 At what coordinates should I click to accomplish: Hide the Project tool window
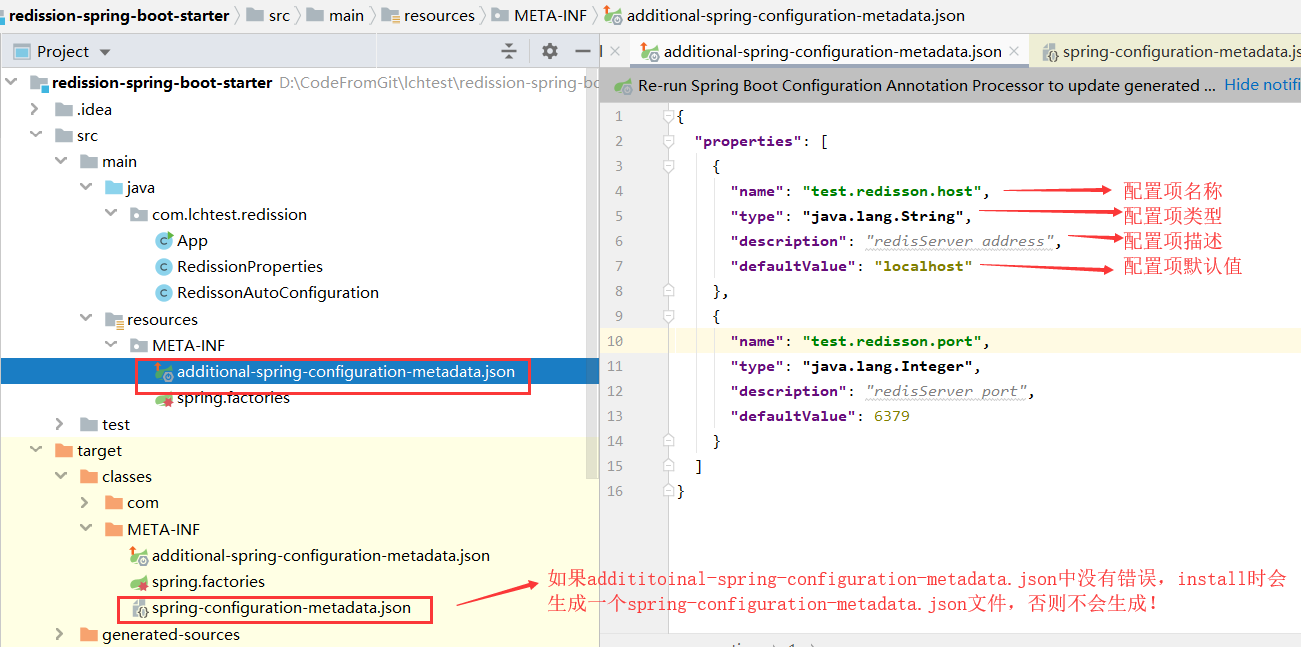tap(583, 51)
